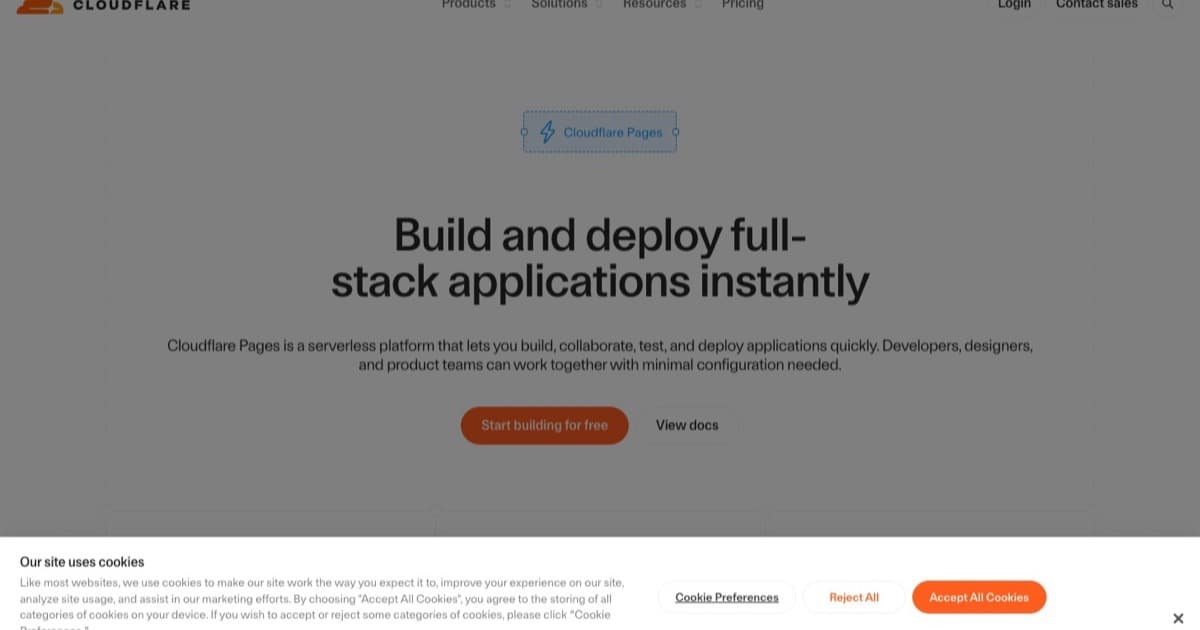Expand the Products menu
Screen dimensions: 1200x630
475,4
